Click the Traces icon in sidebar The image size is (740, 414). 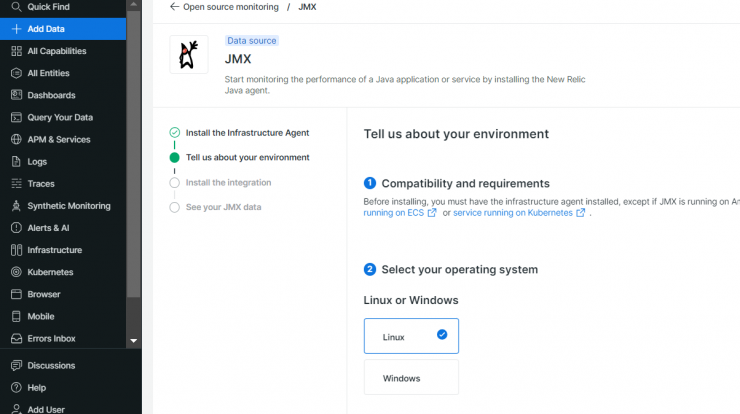click(16, 184)
